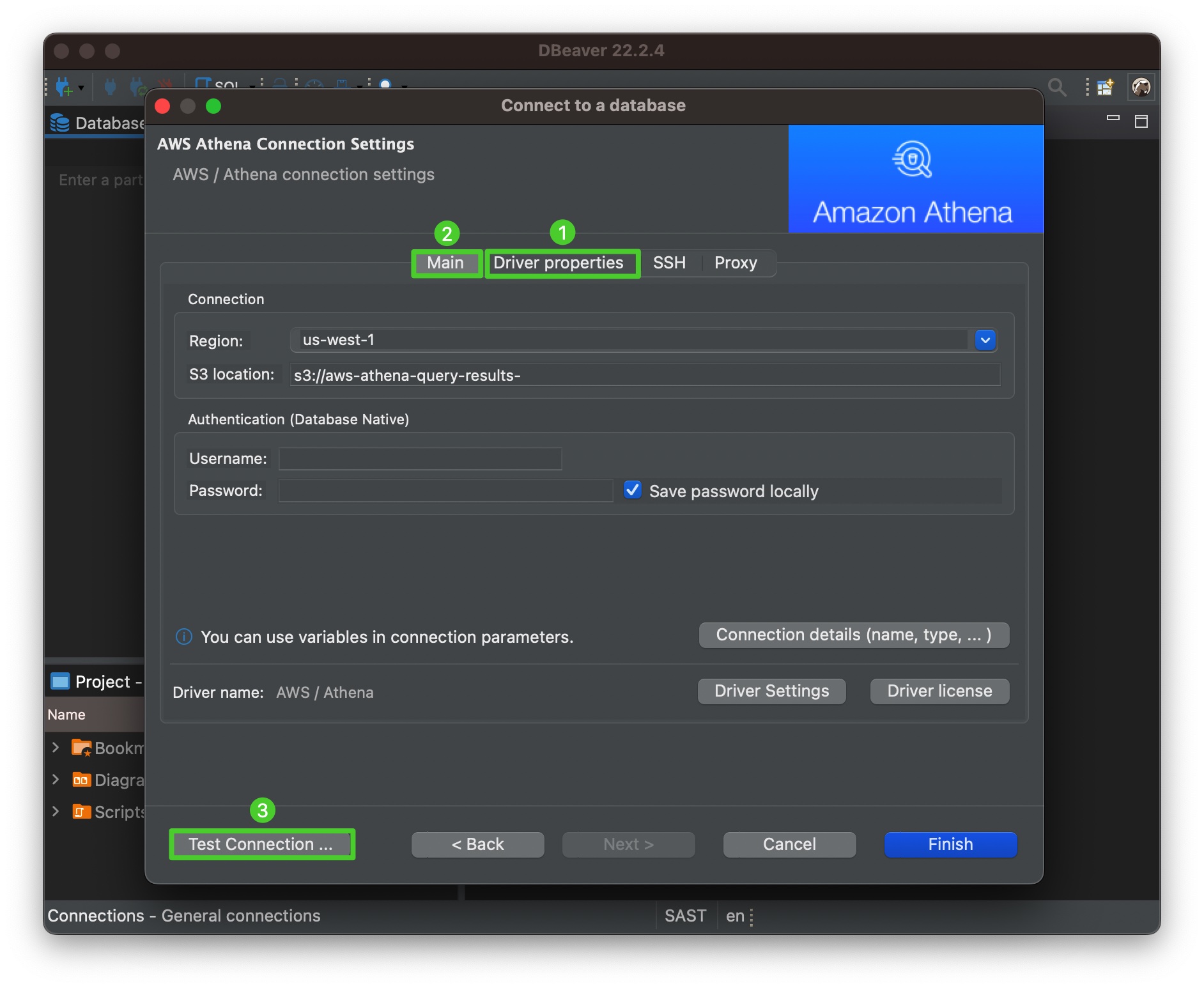Expand the Scripts tree node
Viewport: 1204px width, 988px height.
click(x=56, y=810)
